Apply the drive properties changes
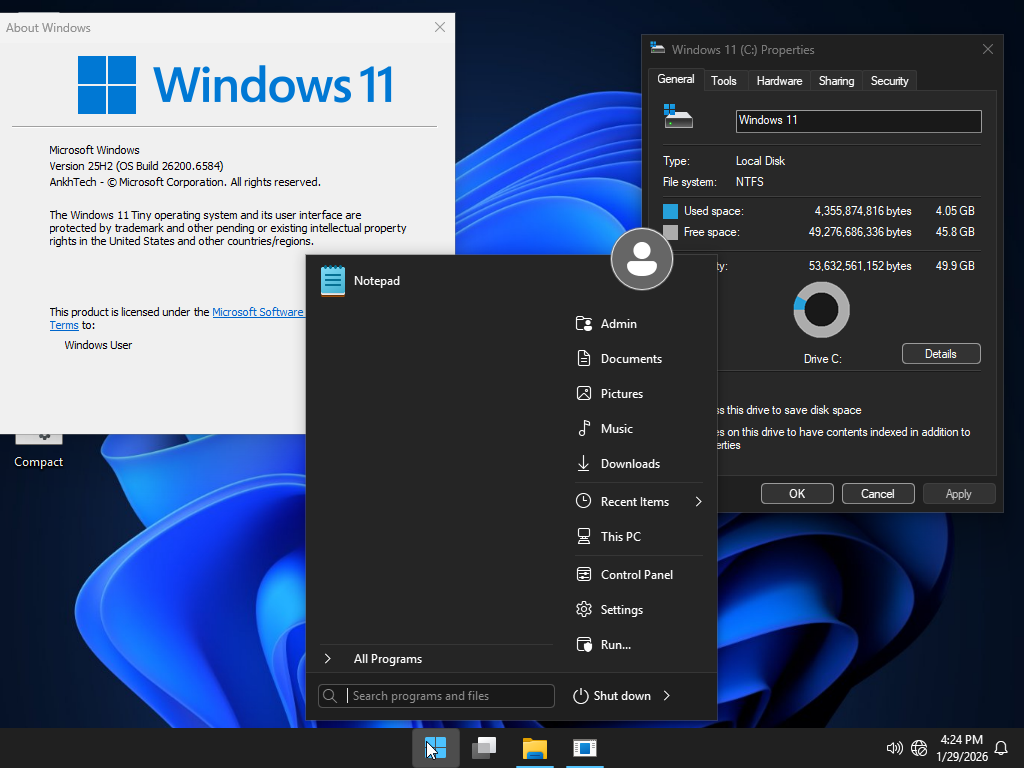Screen dimensions: 1024x768 [958, 493]
